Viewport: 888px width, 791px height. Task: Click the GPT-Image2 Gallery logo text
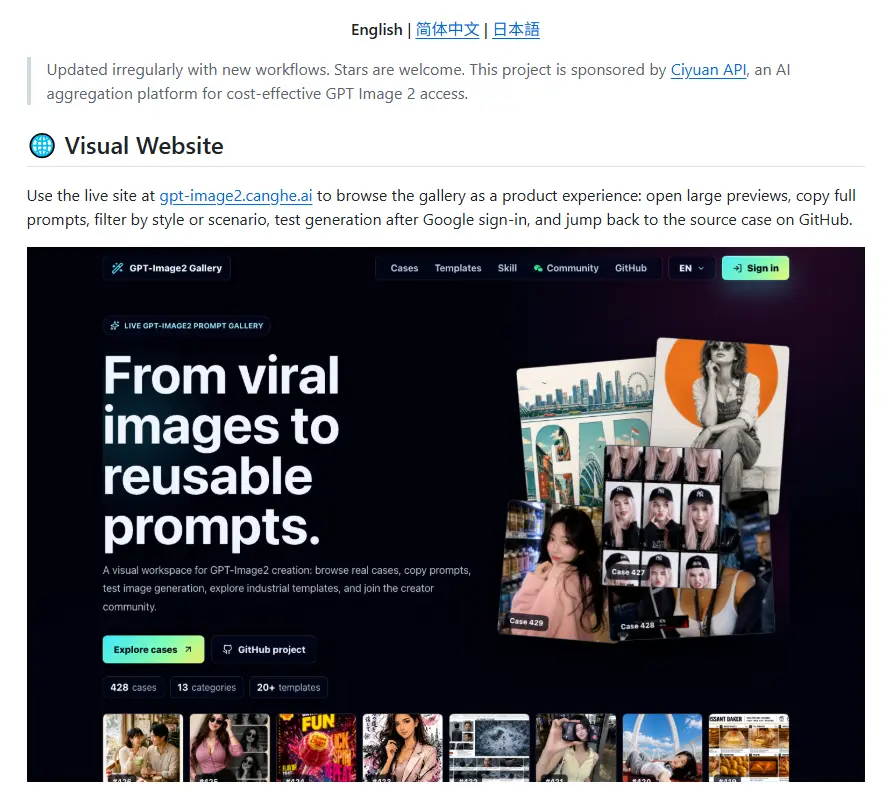point(176,268)
